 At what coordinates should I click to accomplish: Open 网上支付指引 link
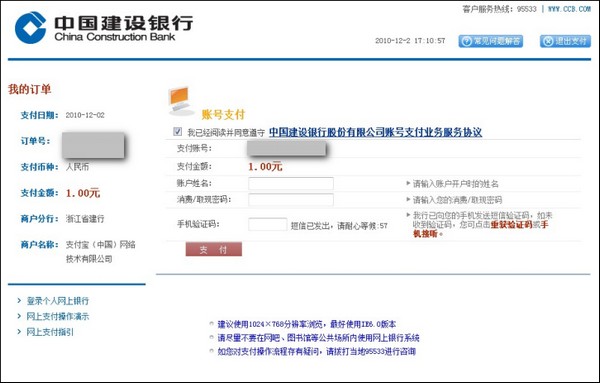pos(50,332)
